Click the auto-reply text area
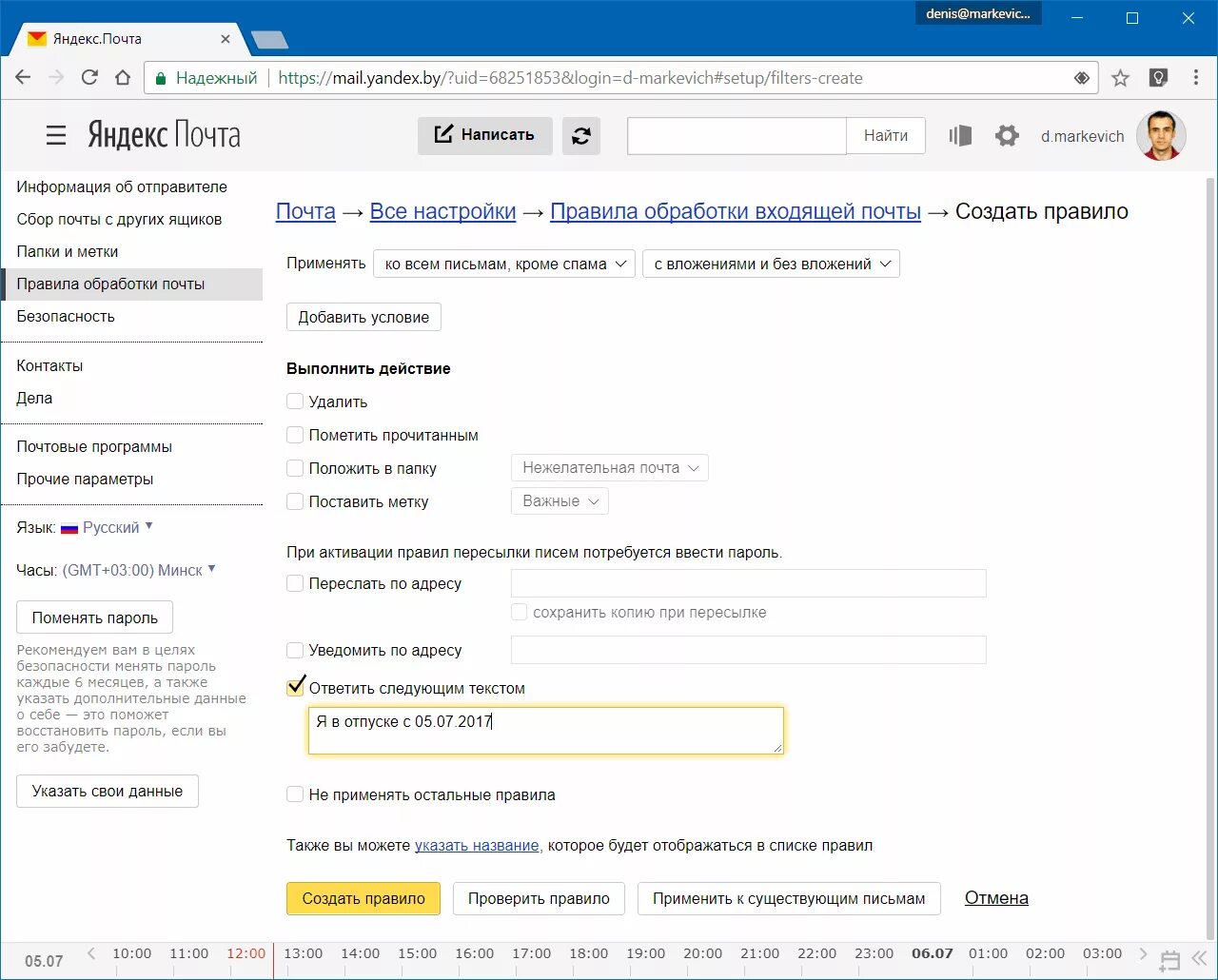The image size is (1218, 980). pos(546,731)
